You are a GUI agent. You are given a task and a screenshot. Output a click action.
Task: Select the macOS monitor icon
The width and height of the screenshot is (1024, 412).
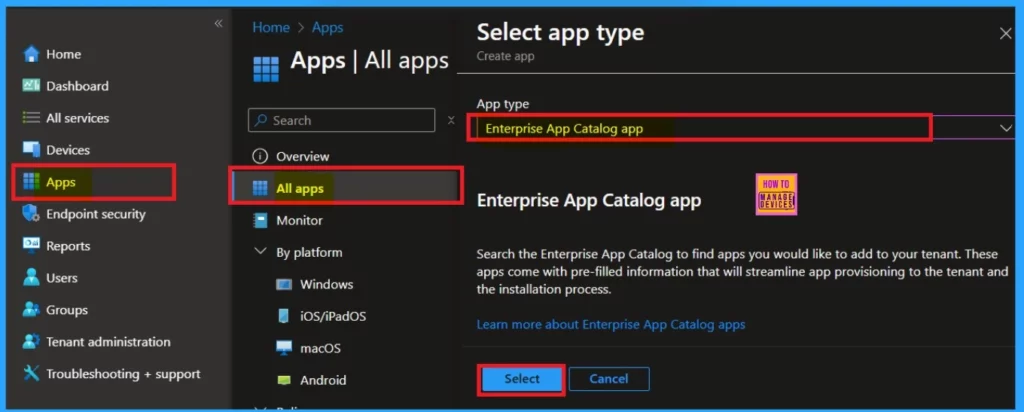click(x=283, y=348)
